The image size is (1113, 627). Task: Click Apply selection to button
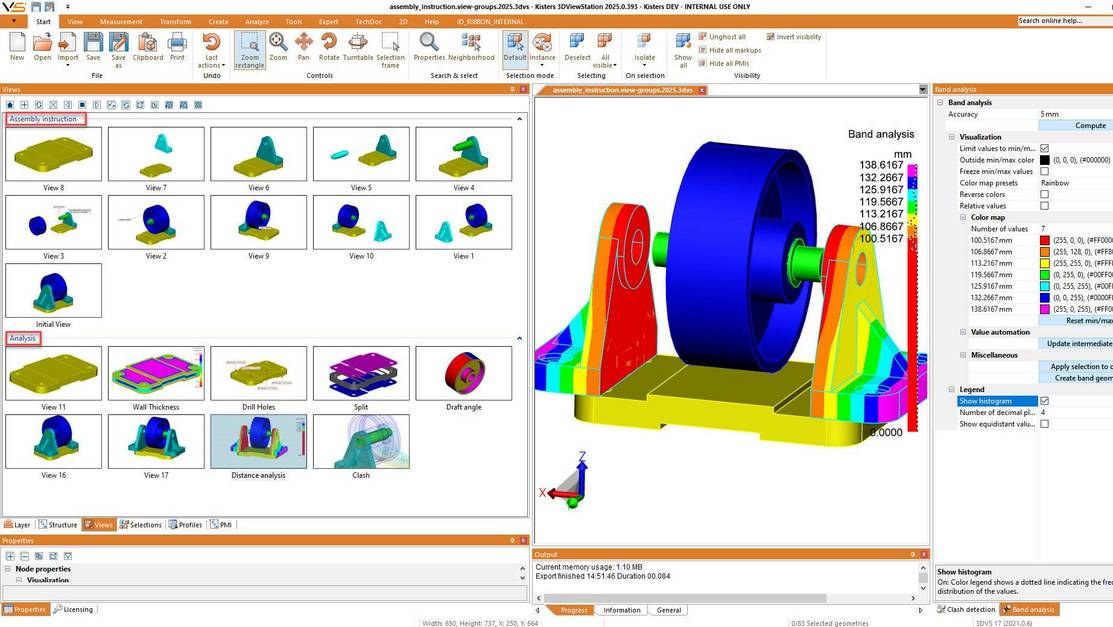pyautogui.click(x=1076, y=366)
